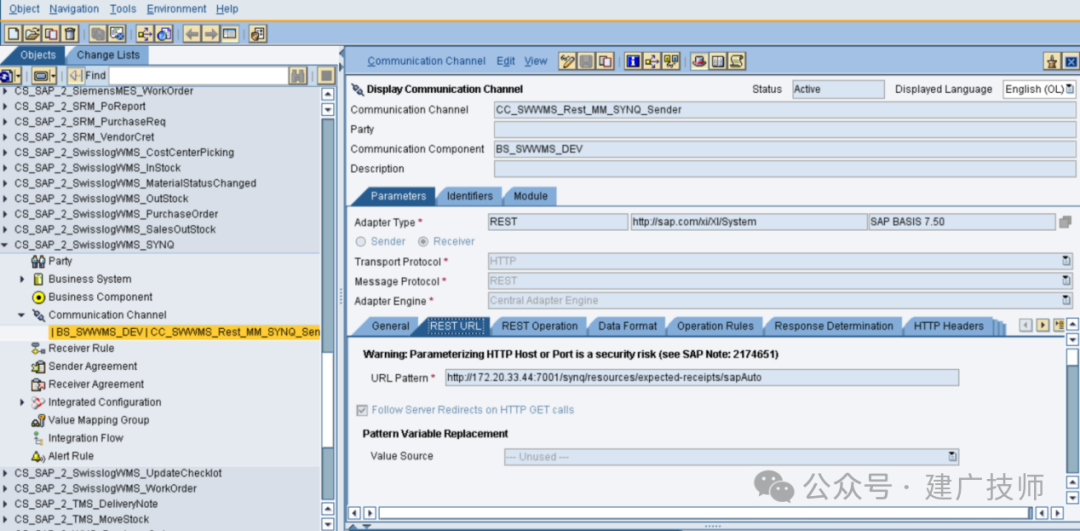Click the stop square icon beside Find
The image size is (1080, 531).
click(326, 76)
